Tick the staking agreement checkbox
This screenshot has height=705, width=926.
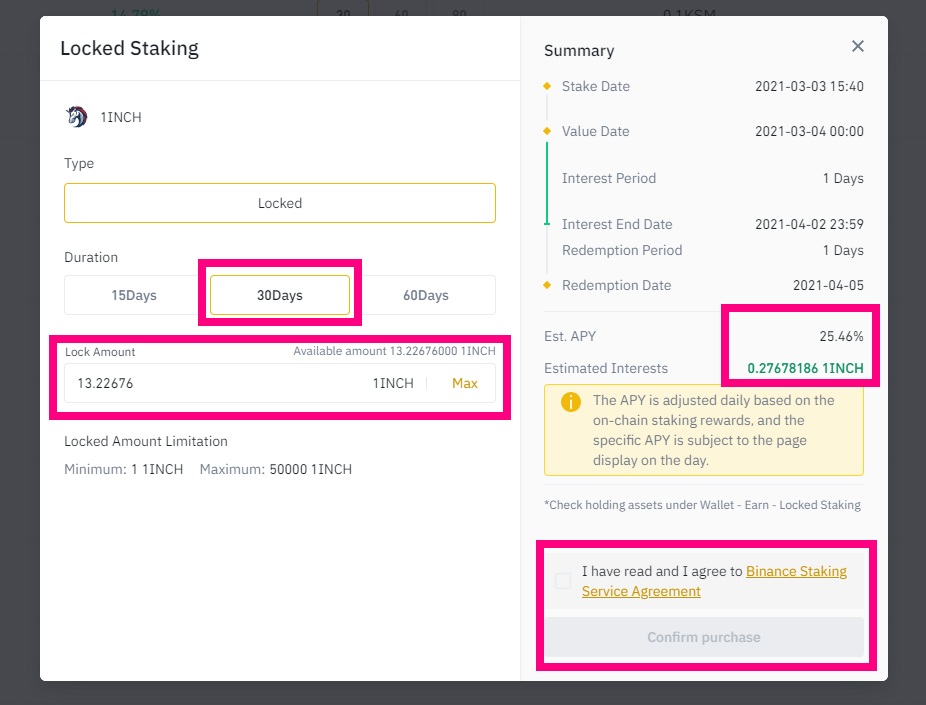click(563, 581)
